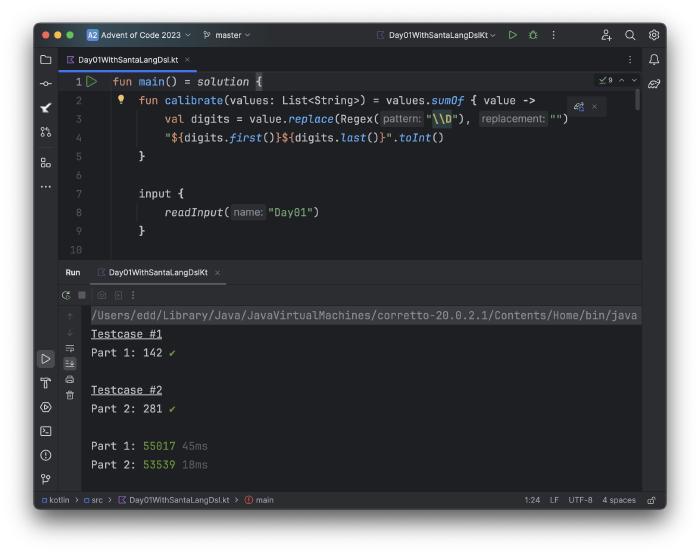This screenshot has width=700, height=554.
Task: Click the 53539 result in the console
Action: coord(159,465)
